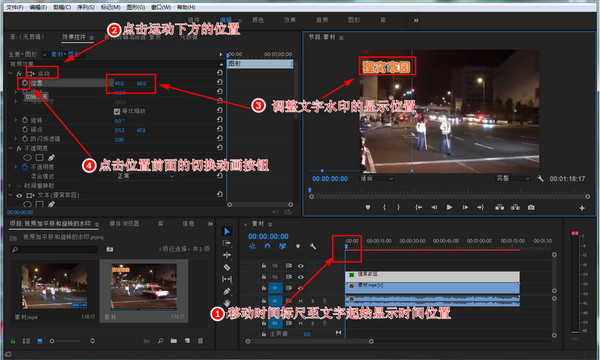Image resolution: width=600 pixels, height=360 pixels.
Task: Step back one frame in Program monitor
Action: 434,207
